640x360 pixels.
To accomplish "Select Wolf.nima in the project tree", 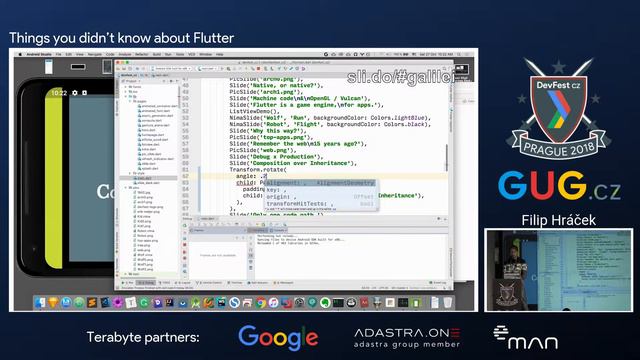I will point(144,255).
